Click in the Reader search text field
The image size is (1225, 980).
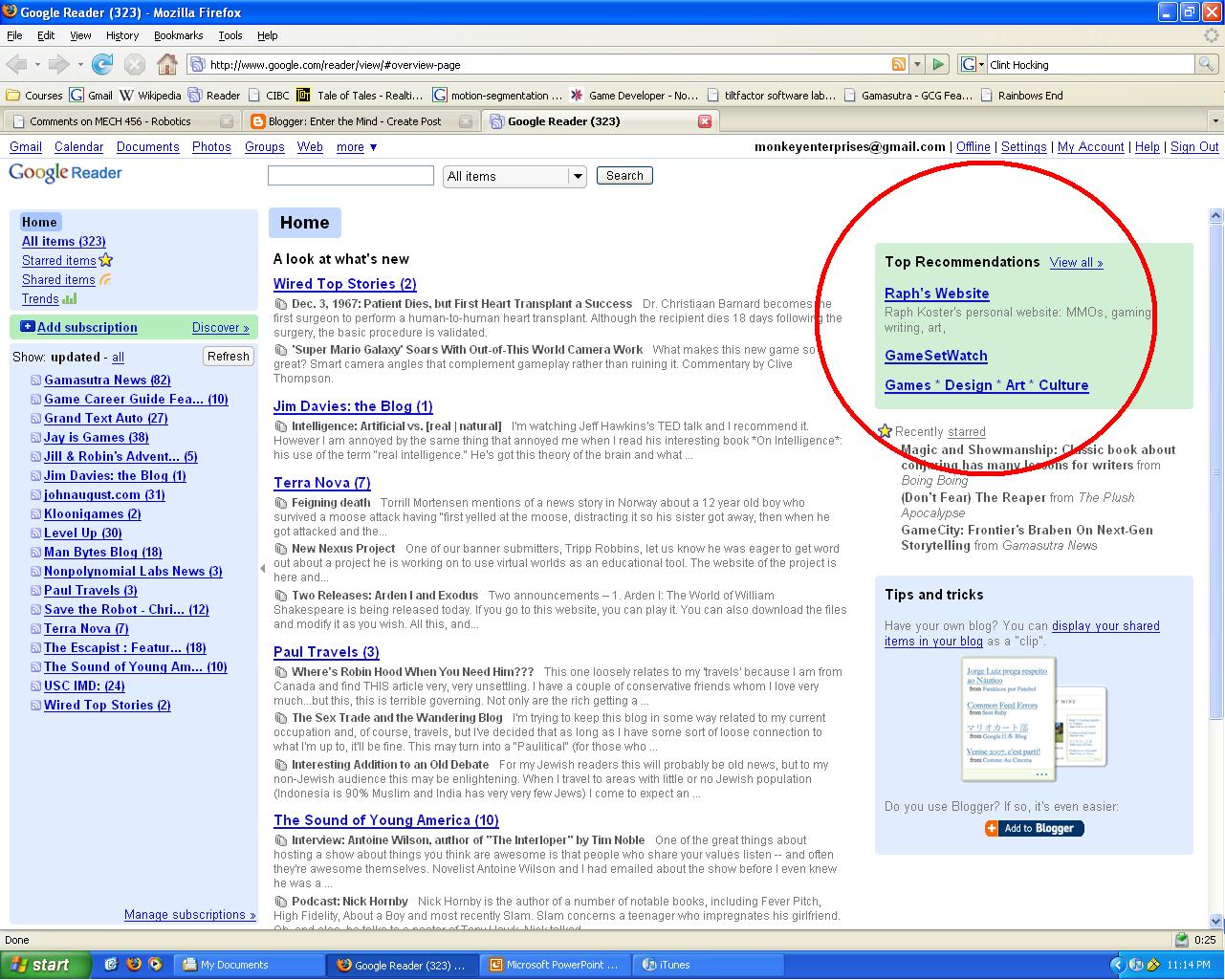point(351,176)
